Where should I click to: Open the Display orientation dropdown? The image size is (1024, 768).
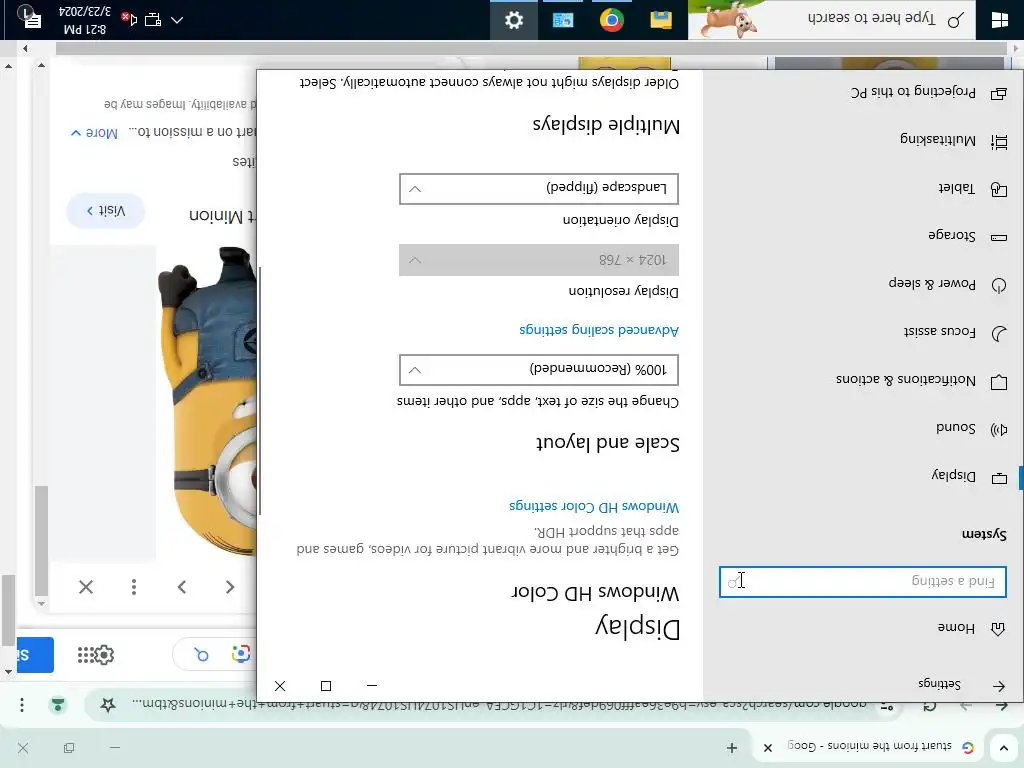point(539,189)
